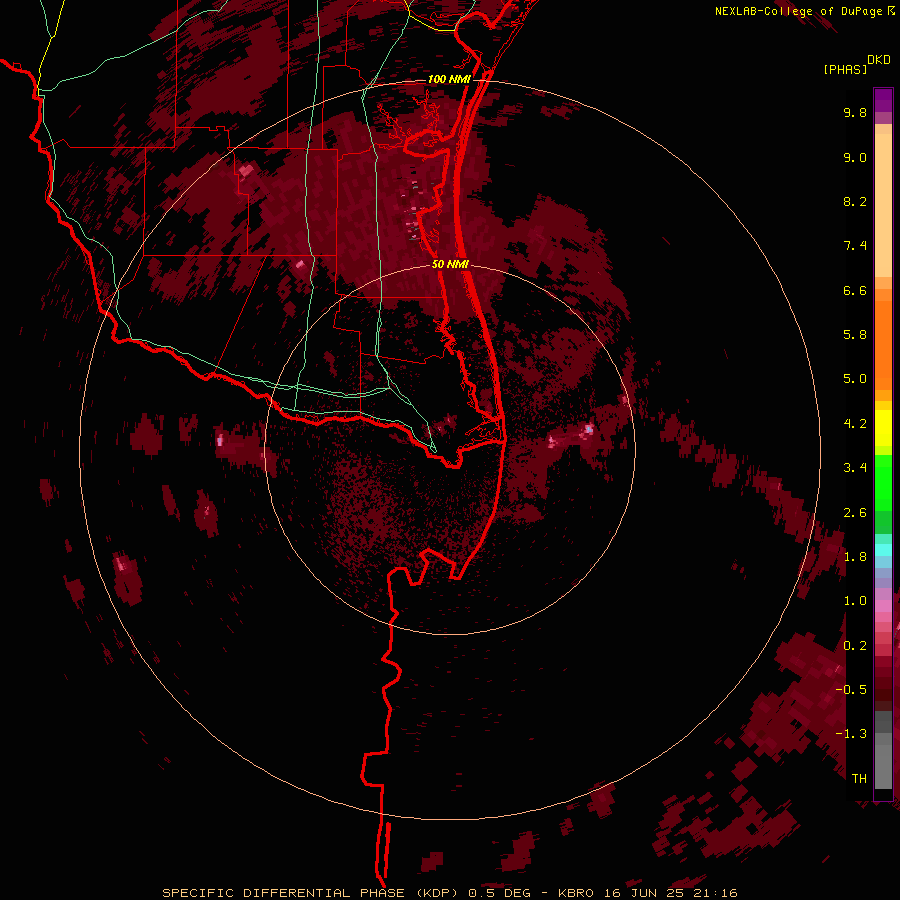Select the 9.0 value on color scale

coord(855,157)
